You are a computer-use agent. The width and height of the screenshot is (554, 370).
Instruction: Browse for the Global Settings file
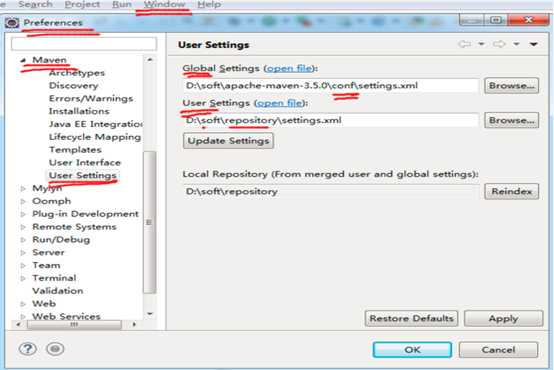pyautogui.click(x=512, y=86)
